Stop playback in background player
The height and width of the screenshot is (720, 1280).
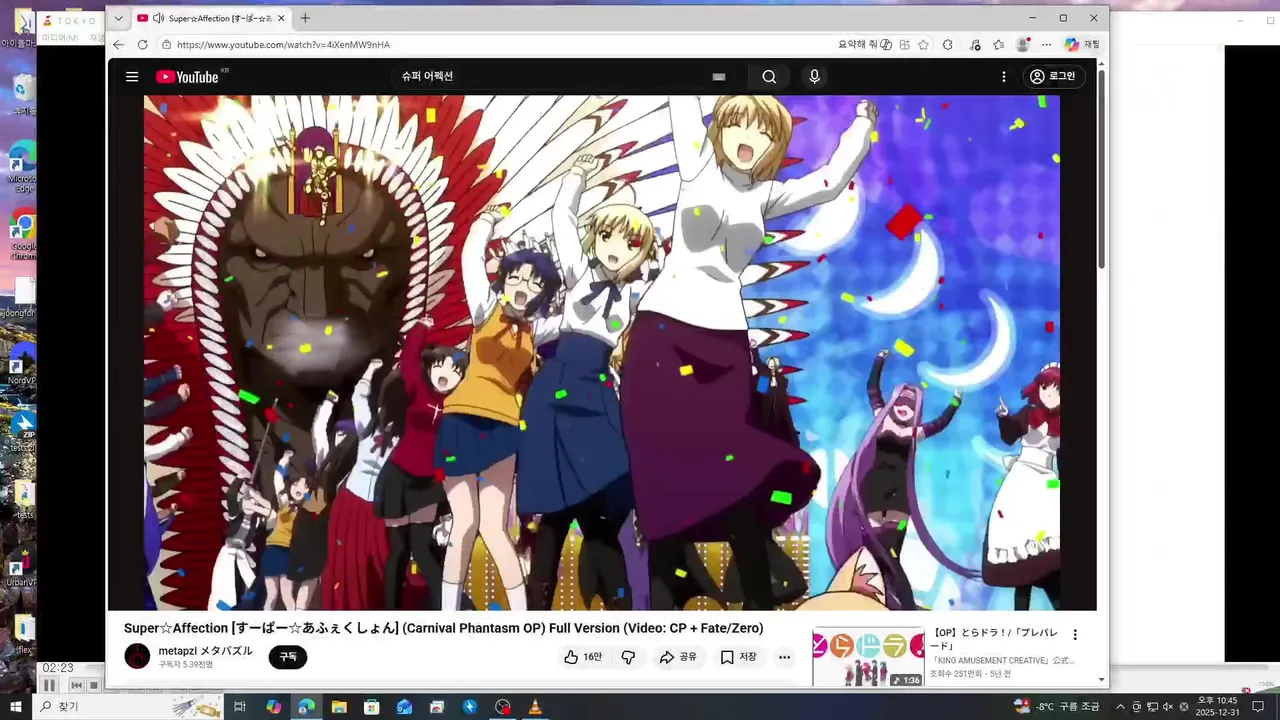(x=94, y=685)
